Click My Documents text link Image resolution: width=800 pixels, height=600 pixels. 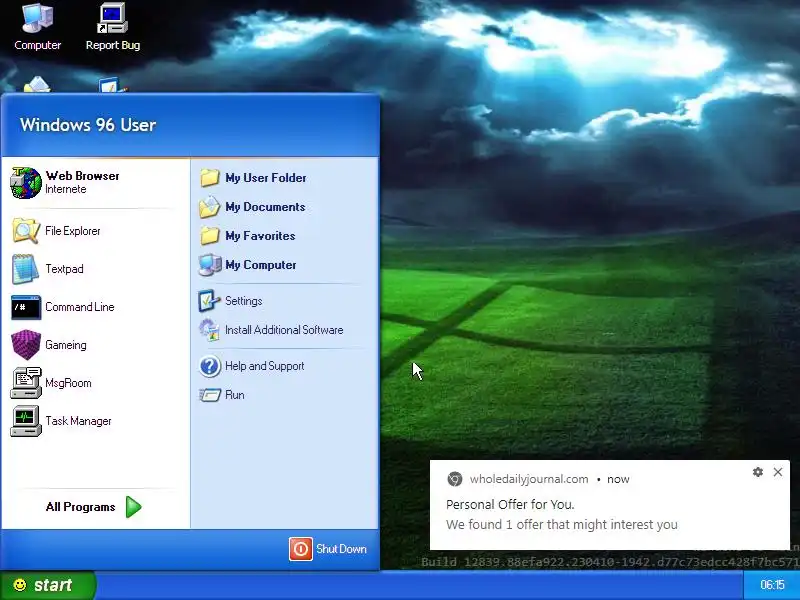(x=265, y=207)
